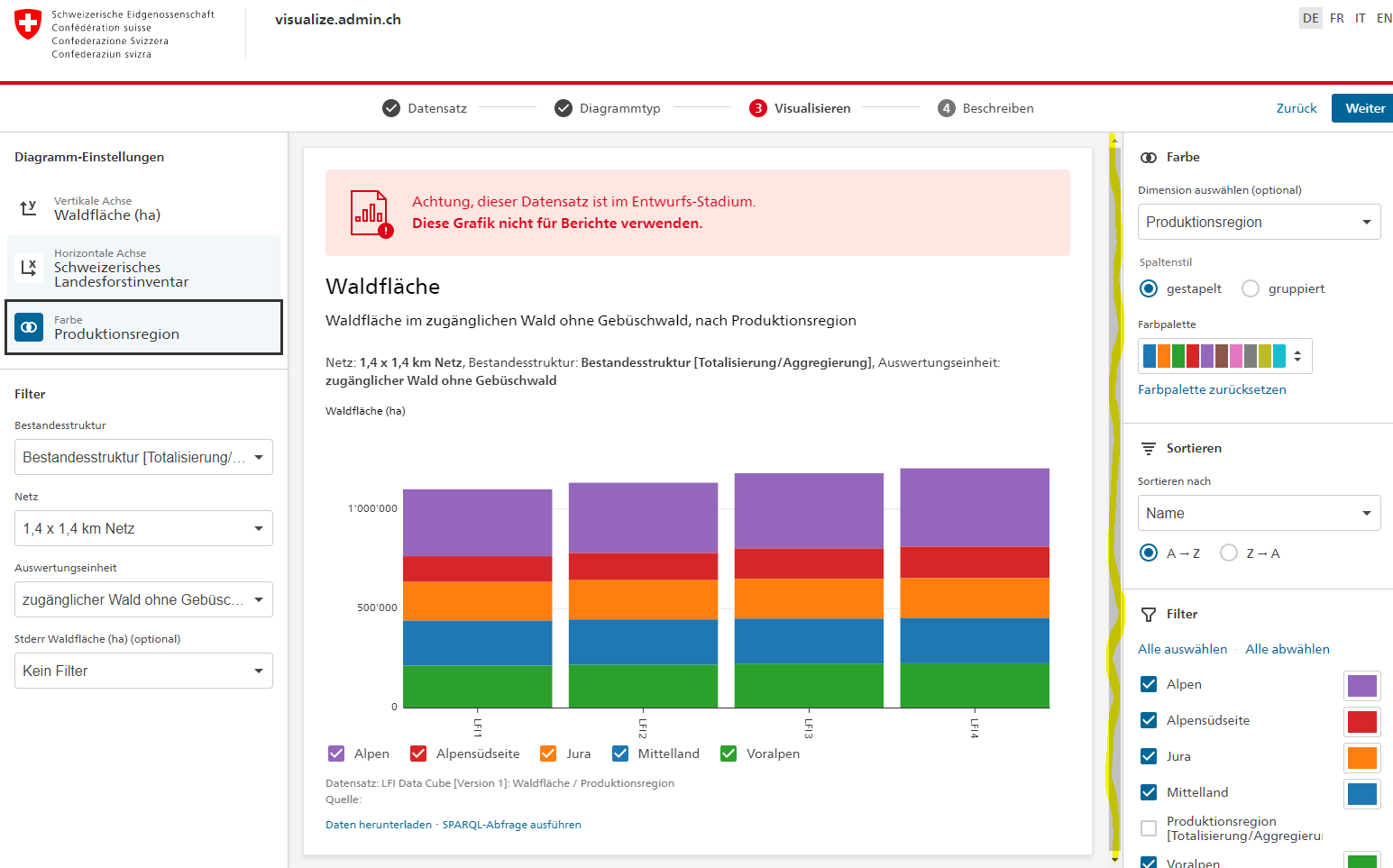The image size is (1393, 868).
Task: Toggle Voralpen checkbox in chart legend
Action: point(729,754)
